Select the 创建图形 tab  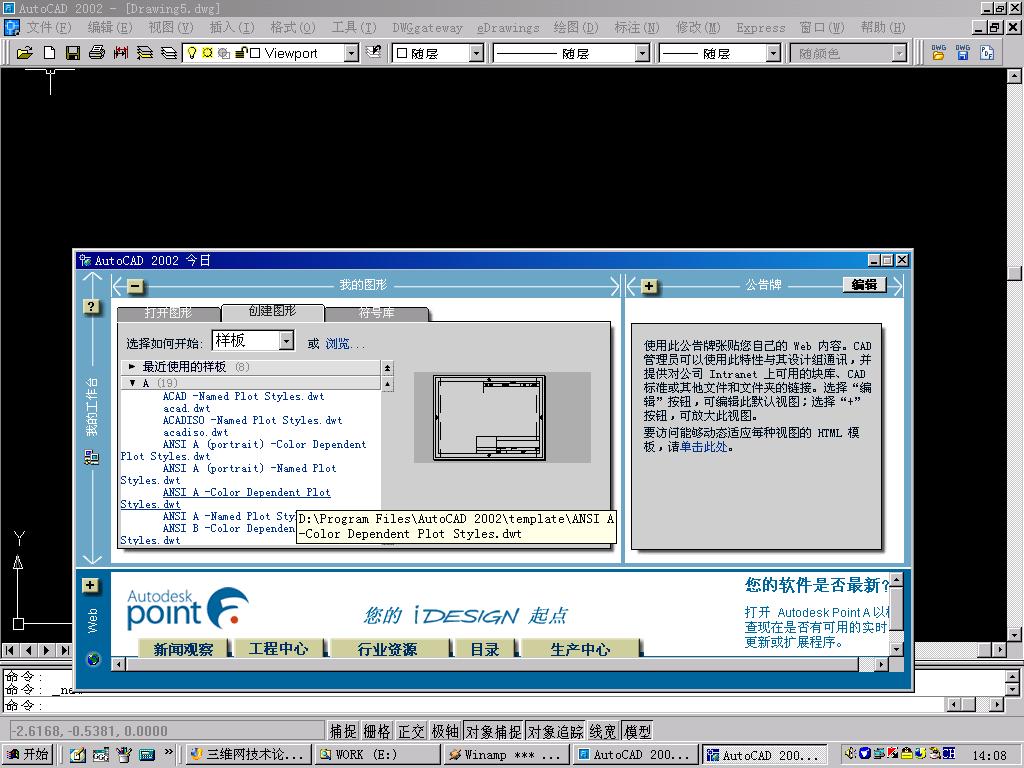tap(272, 311)
